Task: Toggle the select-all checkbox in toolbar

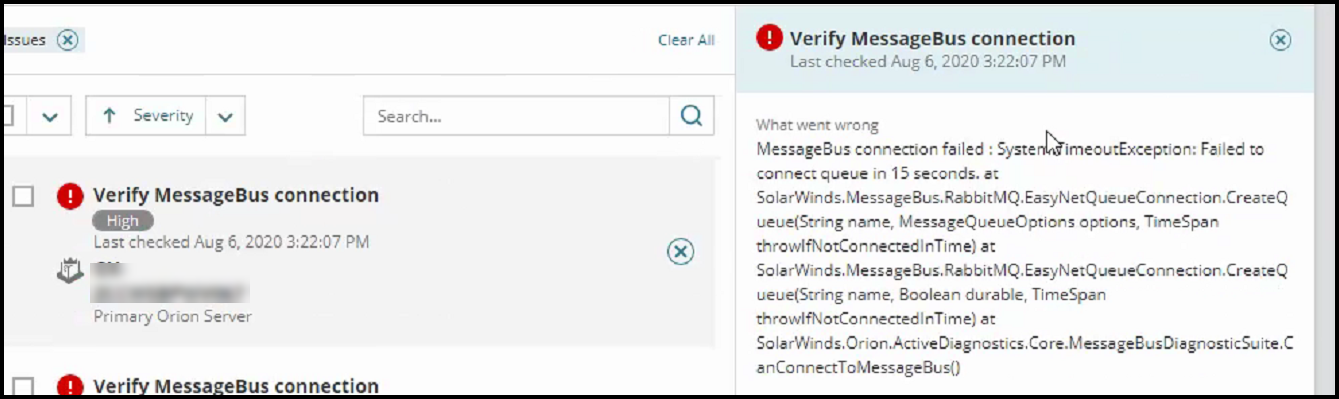Action: [8, 116]
